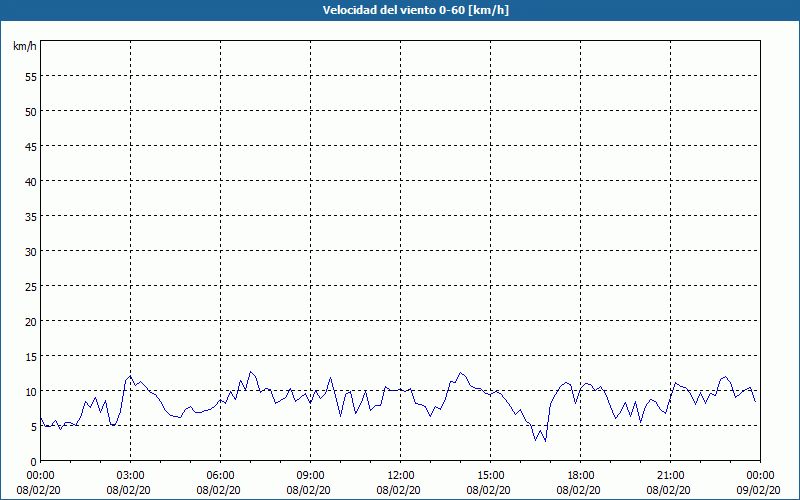
Task: Click the 35 y-axis value
Action: (31, 217)
